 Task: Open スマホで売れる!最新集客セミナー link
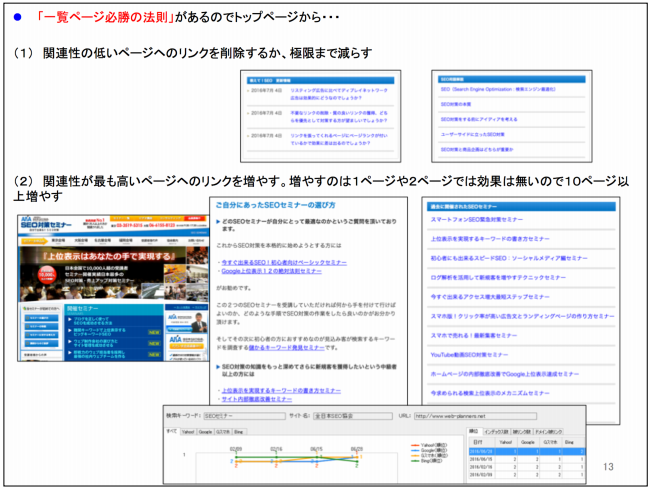pos(474,335)
